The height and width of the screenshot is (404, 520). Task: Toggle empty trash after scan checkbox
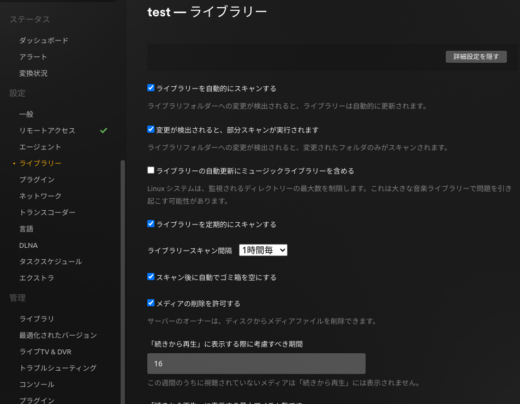click(x=151, y=277)
